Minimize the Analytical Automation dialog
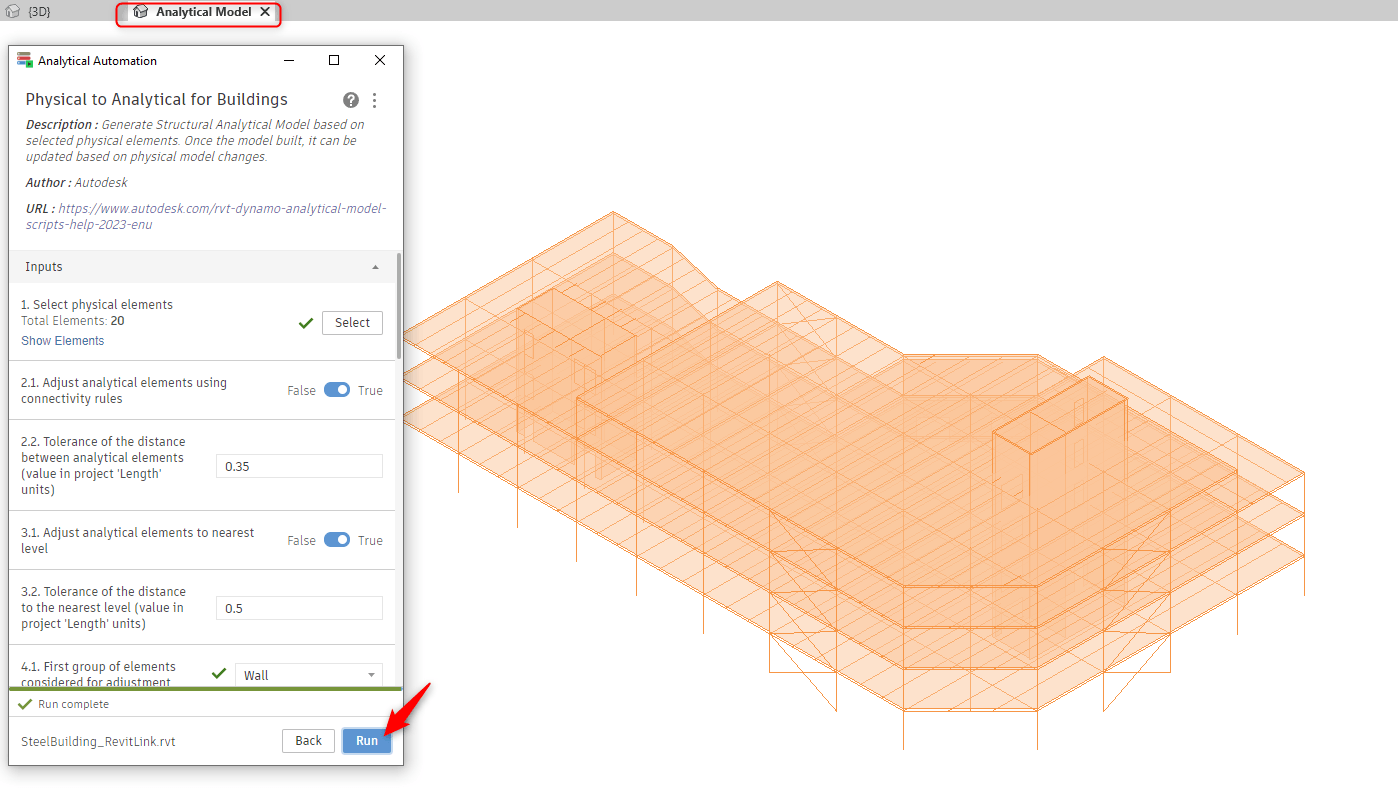Screen dimensions: 1398x808 click(289, 61)
